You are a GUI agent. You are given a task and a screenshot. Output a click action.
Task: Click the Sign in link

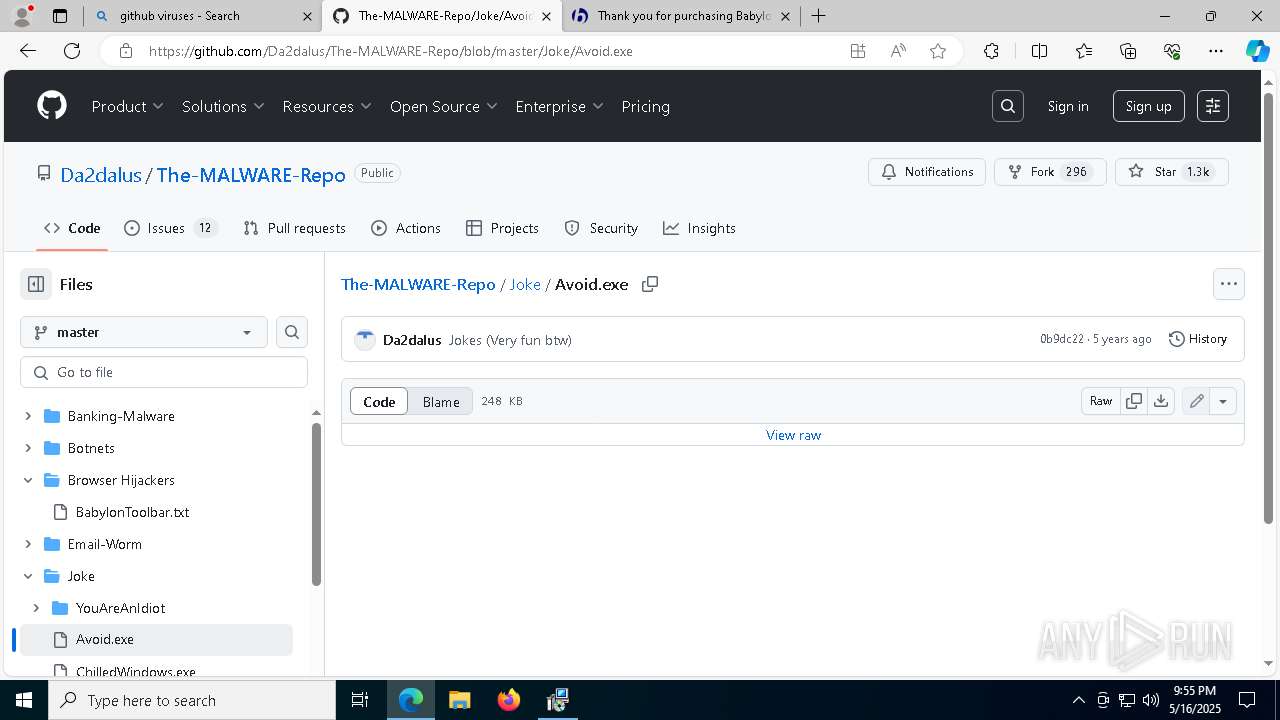[1068, 106]
